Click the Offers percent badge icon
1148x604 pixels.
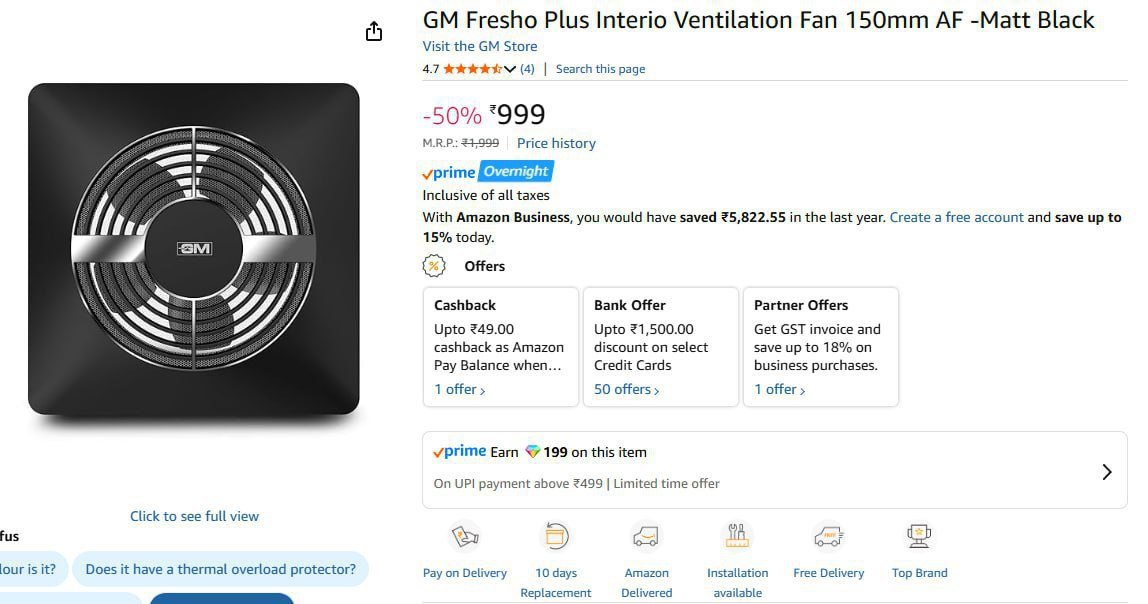(x=434, y=266)
